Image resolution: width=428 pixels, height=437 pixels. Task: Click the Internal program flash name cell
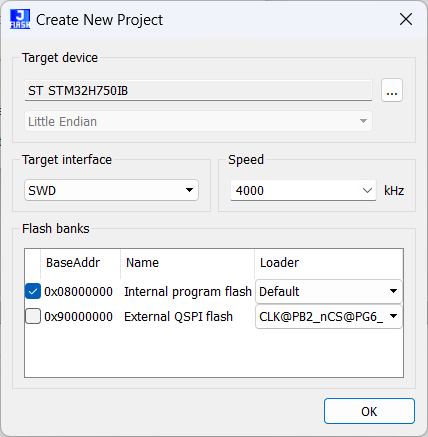click(x=188, y=292)
